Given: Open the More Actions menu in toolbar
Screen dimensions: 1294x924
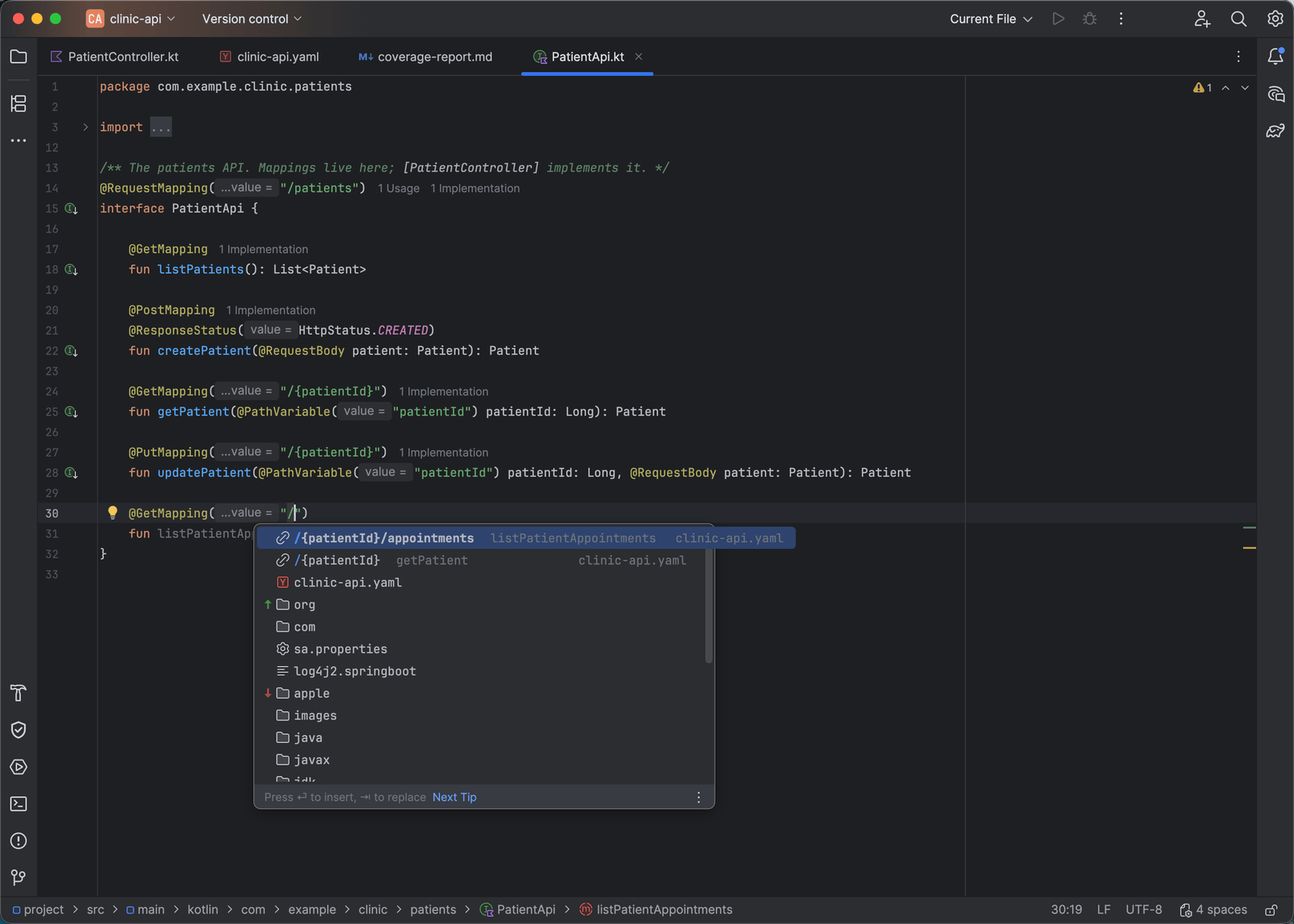Looking at the screenshot, I should point(1121,19).
